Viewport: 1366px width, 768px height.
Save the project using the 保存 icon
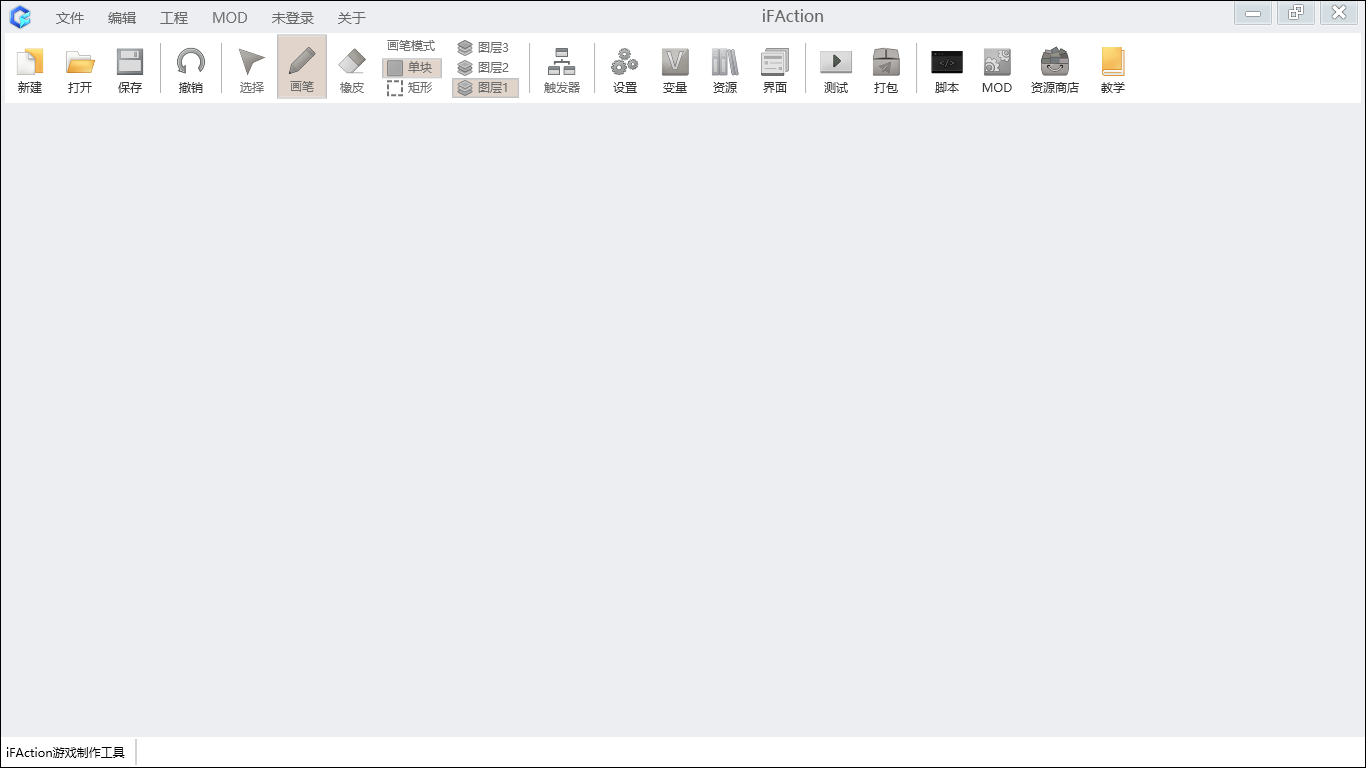(130, 70)
